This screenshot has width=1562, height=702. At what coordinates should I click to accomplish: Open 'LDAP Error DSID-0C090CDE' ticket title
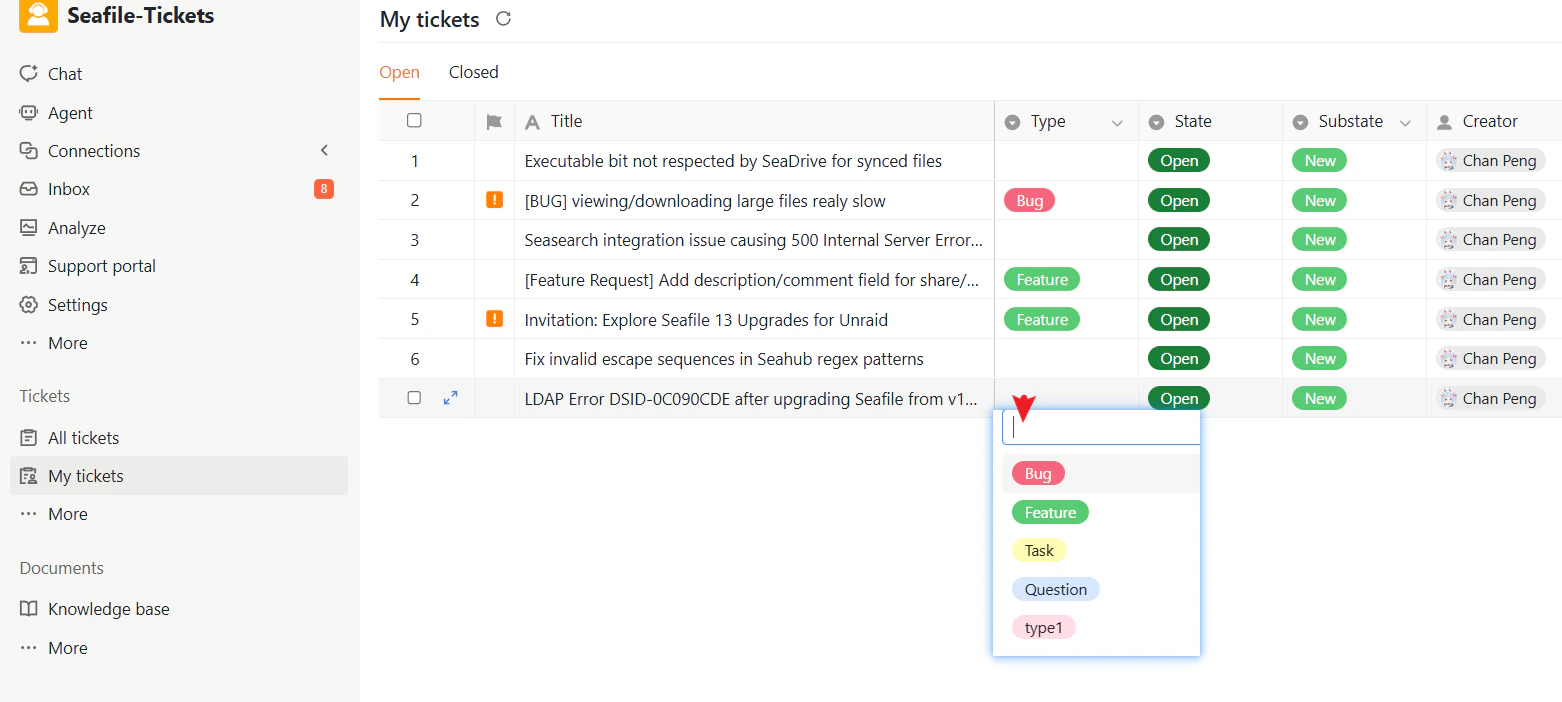pos(751,399)
